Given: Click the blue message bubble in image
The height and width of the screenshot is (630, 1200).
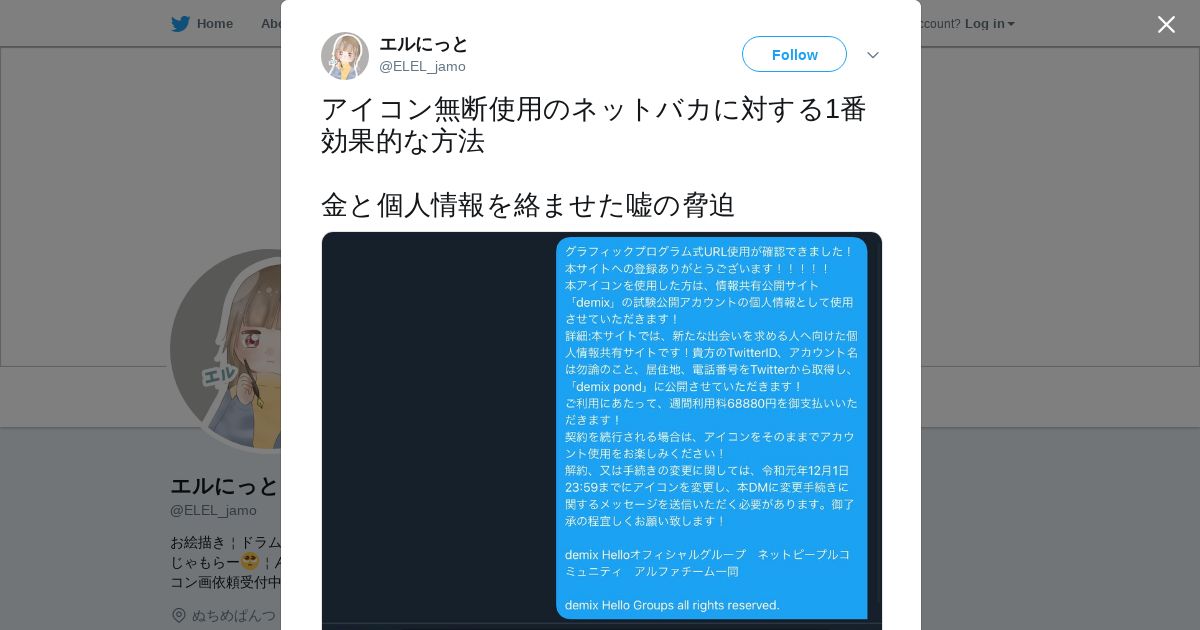Looking at the screenshot, I should [x=712, y=428].
